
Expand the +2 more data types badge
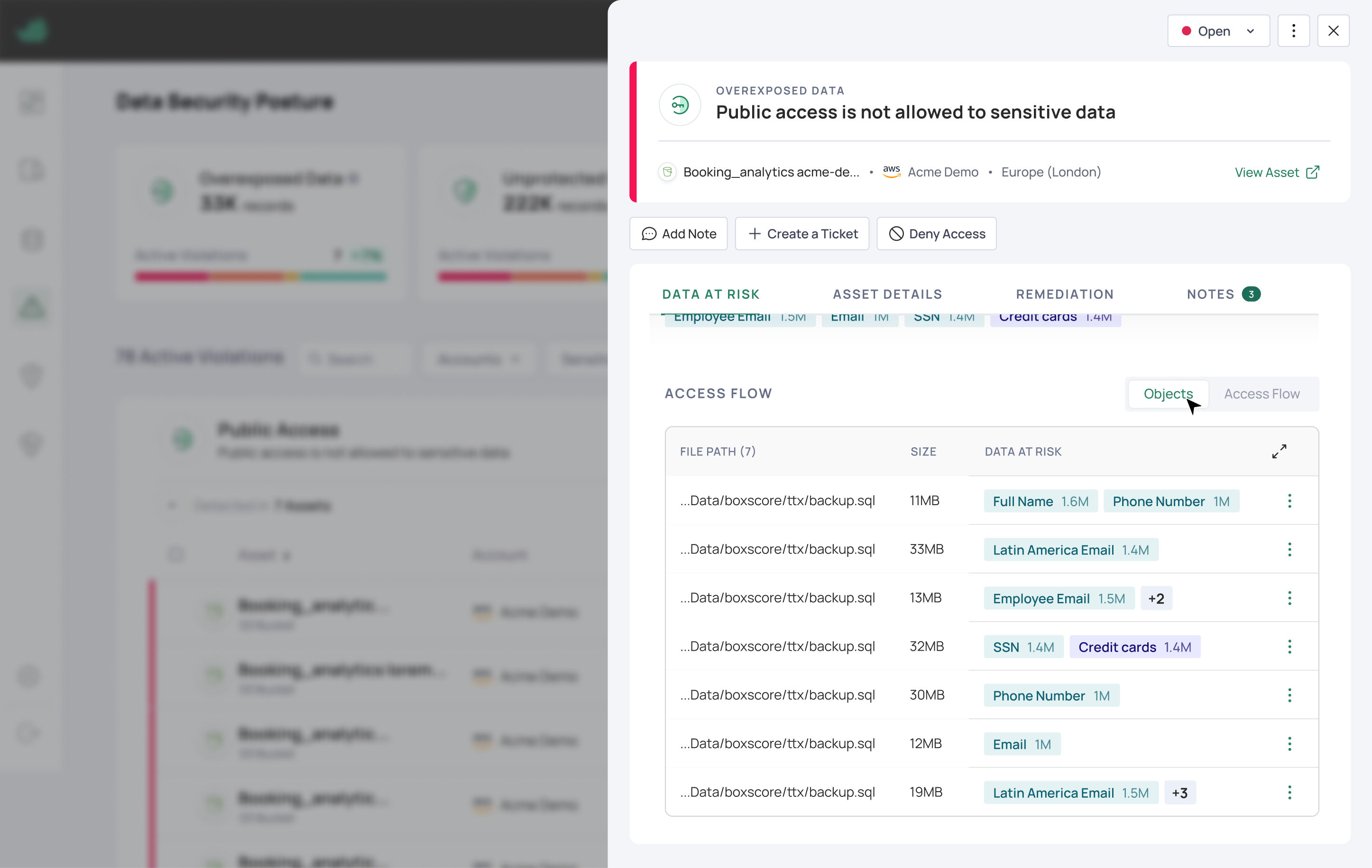pos(1156,599)
